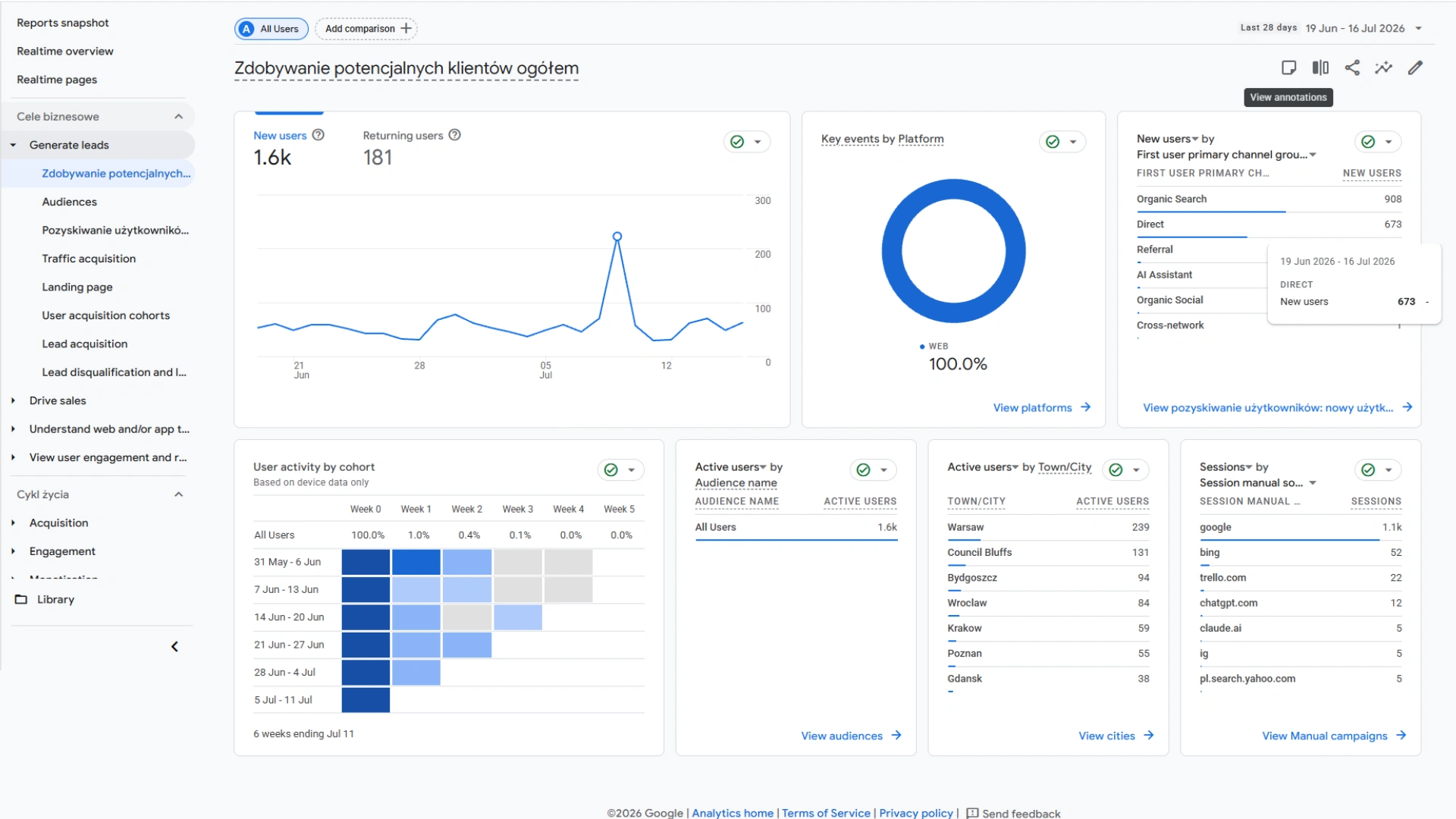Customize report with the pencil icon
Screen dimensions: 1456x819
[1415, 67]
